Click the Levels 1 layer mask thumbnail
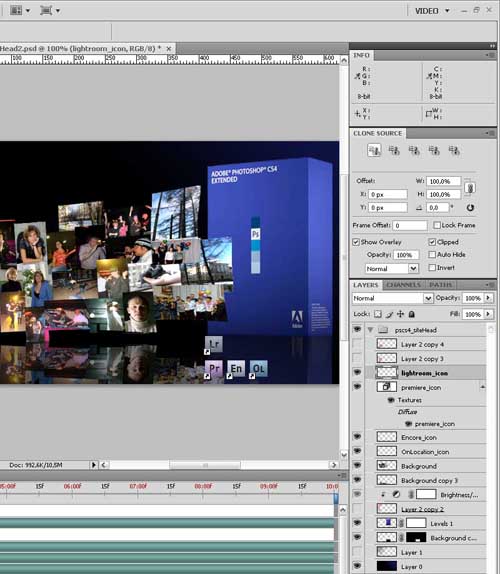Image resolution: width=500 pixels, height=574 pixels. [416, 523]
